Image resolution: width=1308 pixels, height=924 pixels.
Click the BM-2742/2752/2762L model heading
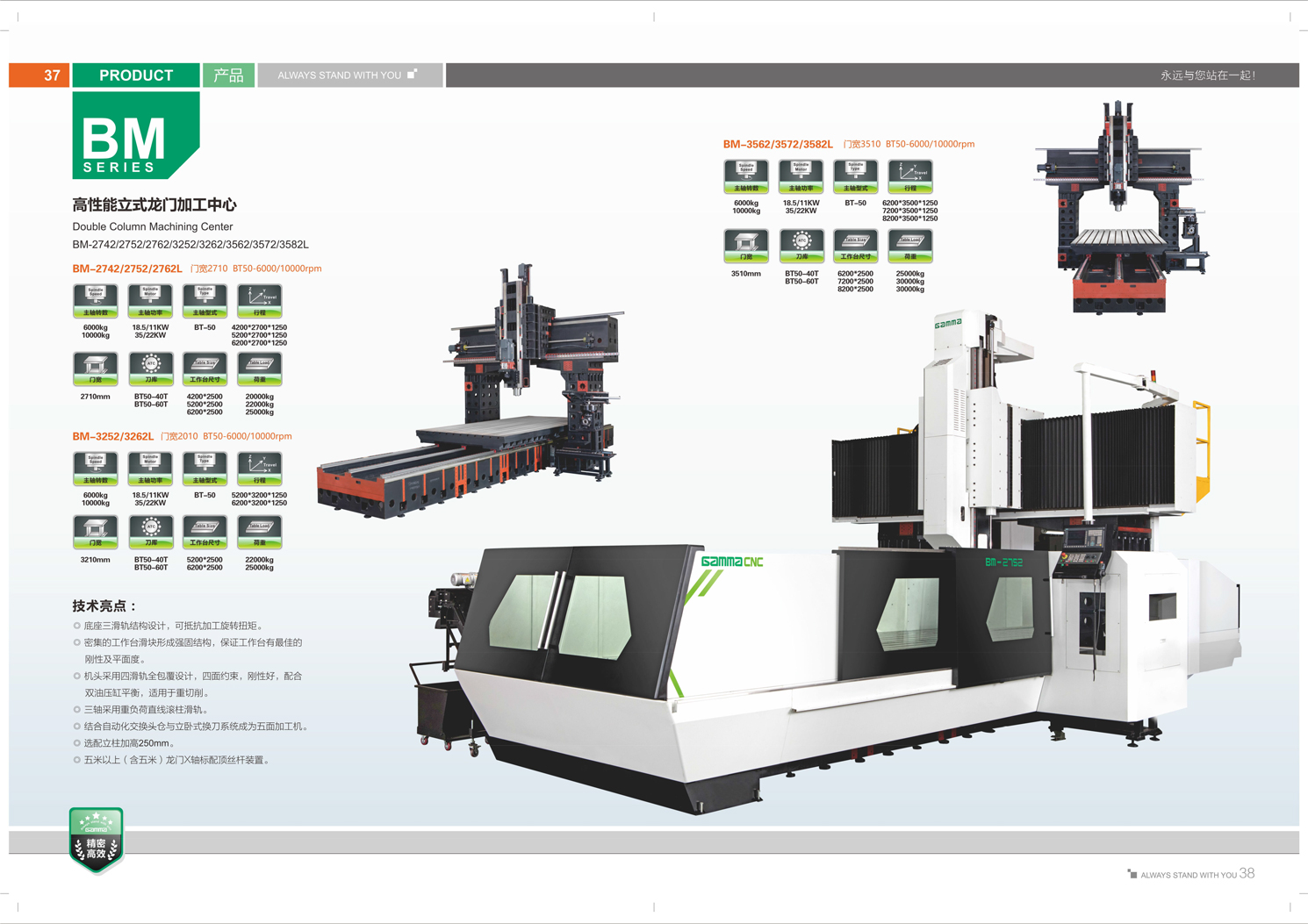click(x=127, y=269)
